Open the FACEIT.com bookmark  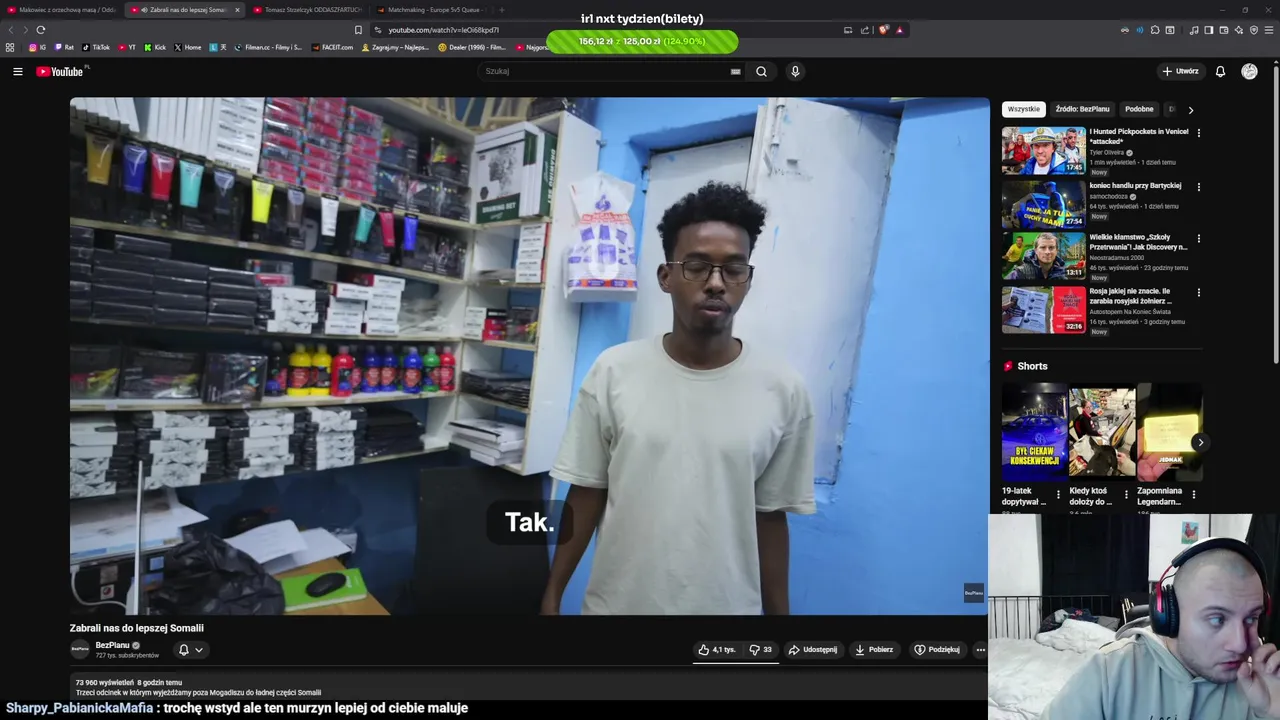coord(333,47)
